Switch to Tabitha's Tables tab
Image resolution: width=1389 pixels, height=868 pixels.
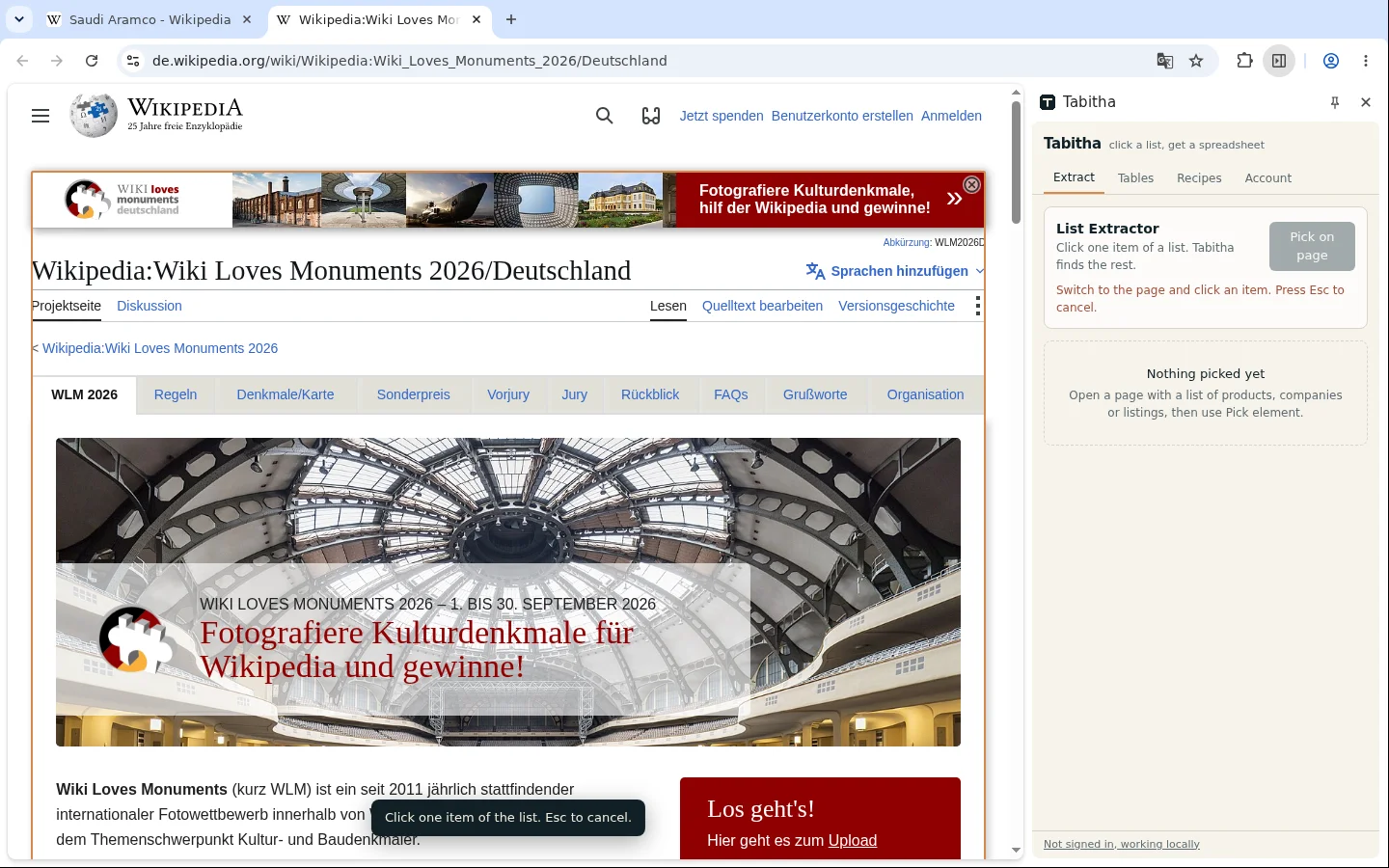tap(1135, 178)
